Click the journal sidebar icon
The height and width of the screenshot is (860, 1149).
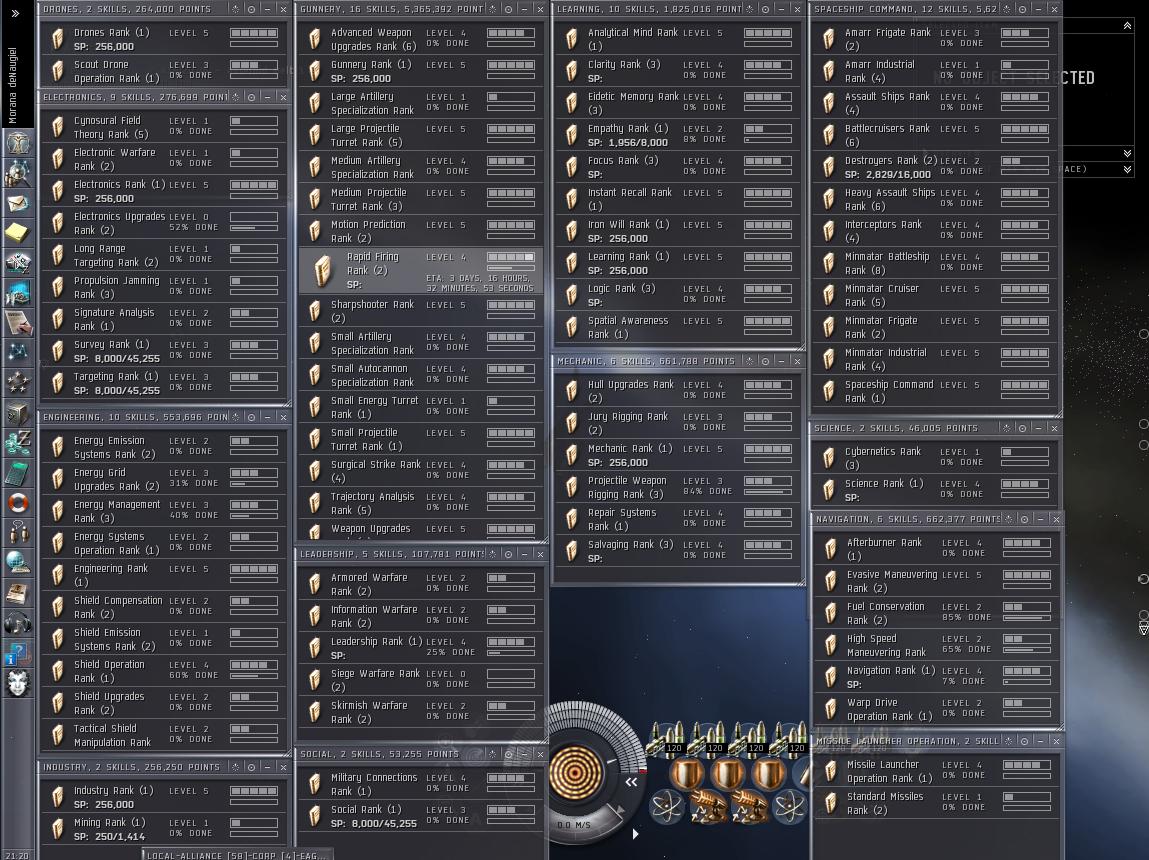tap(18, 322)
